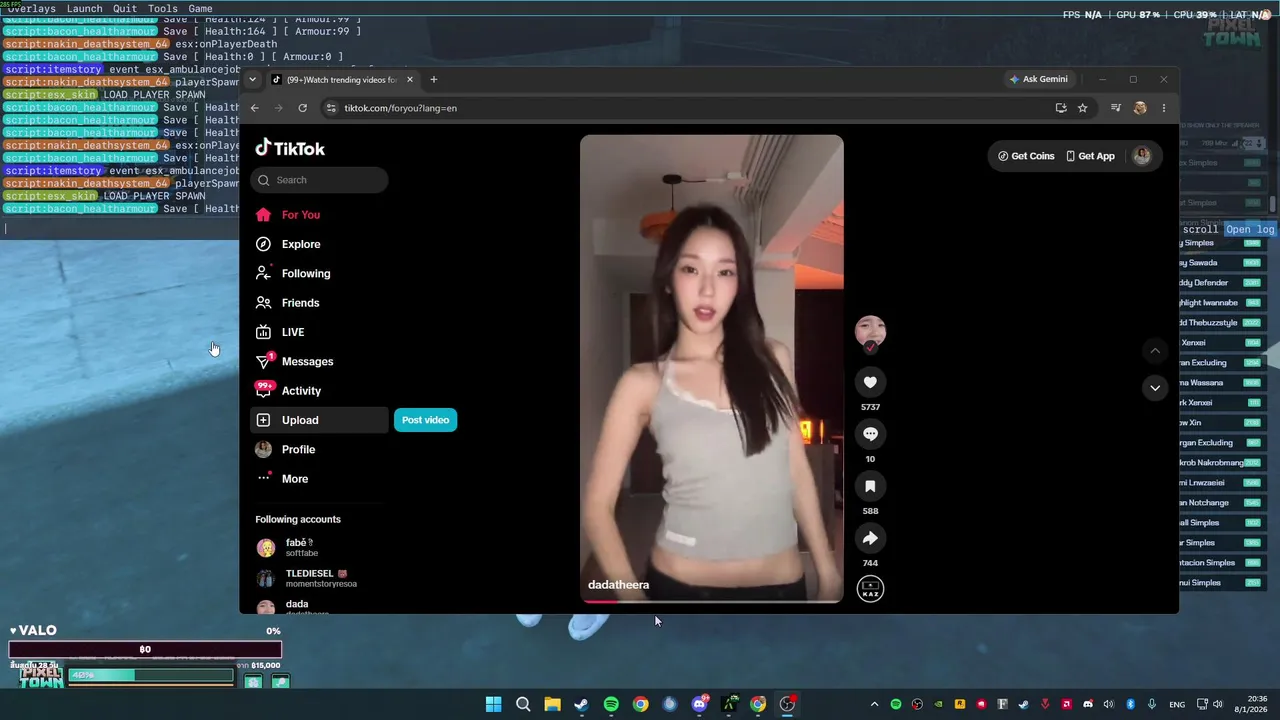The width and height of the screenshot is (1280, 720).
Task: Click the Ask Gemini button in Chrome
Action: tap(1038, 80)
